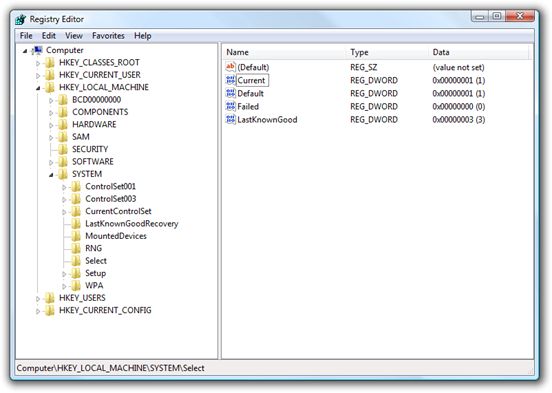Select the Computer node icon

[38, 50]
